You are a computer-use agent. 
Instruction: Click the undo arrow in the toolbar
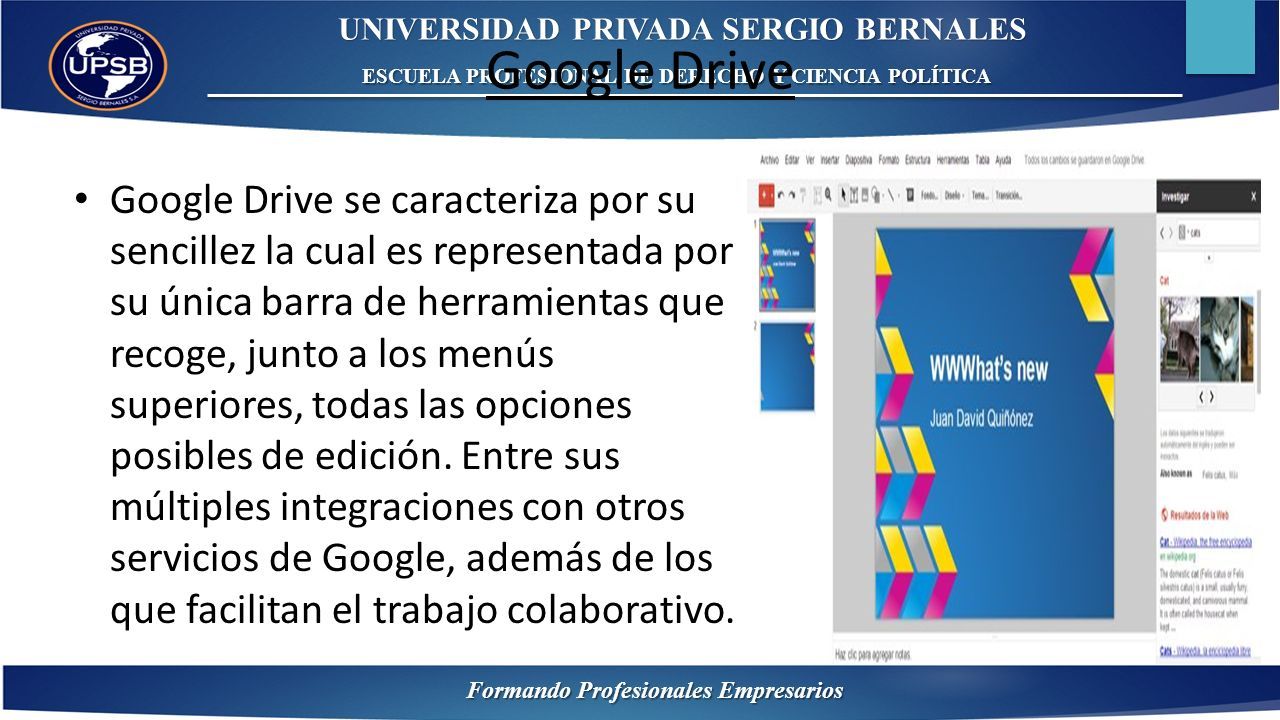[x=781, y=195]
